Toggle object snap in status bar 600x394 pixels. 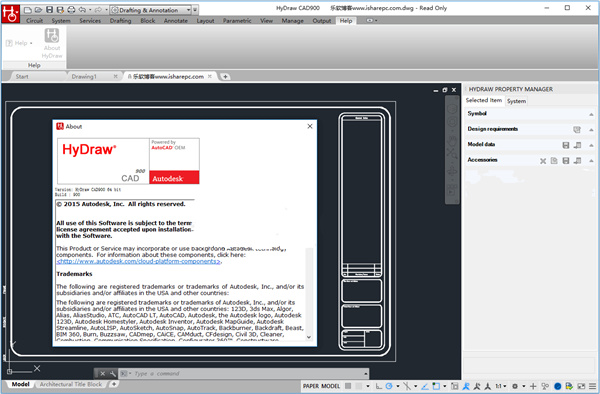pos(436,386)
